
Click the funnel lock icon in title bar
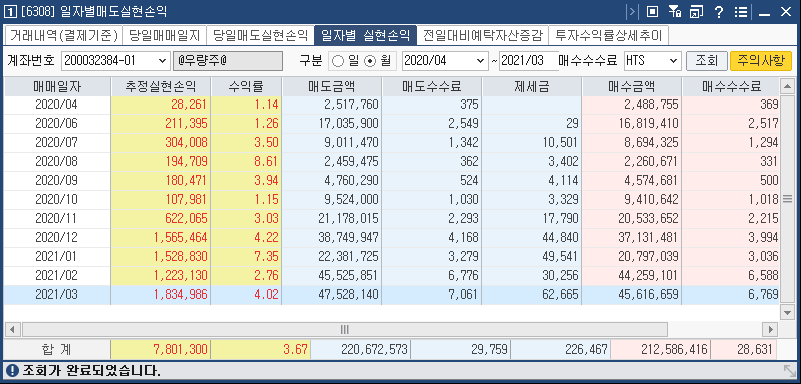coord(674,12)
